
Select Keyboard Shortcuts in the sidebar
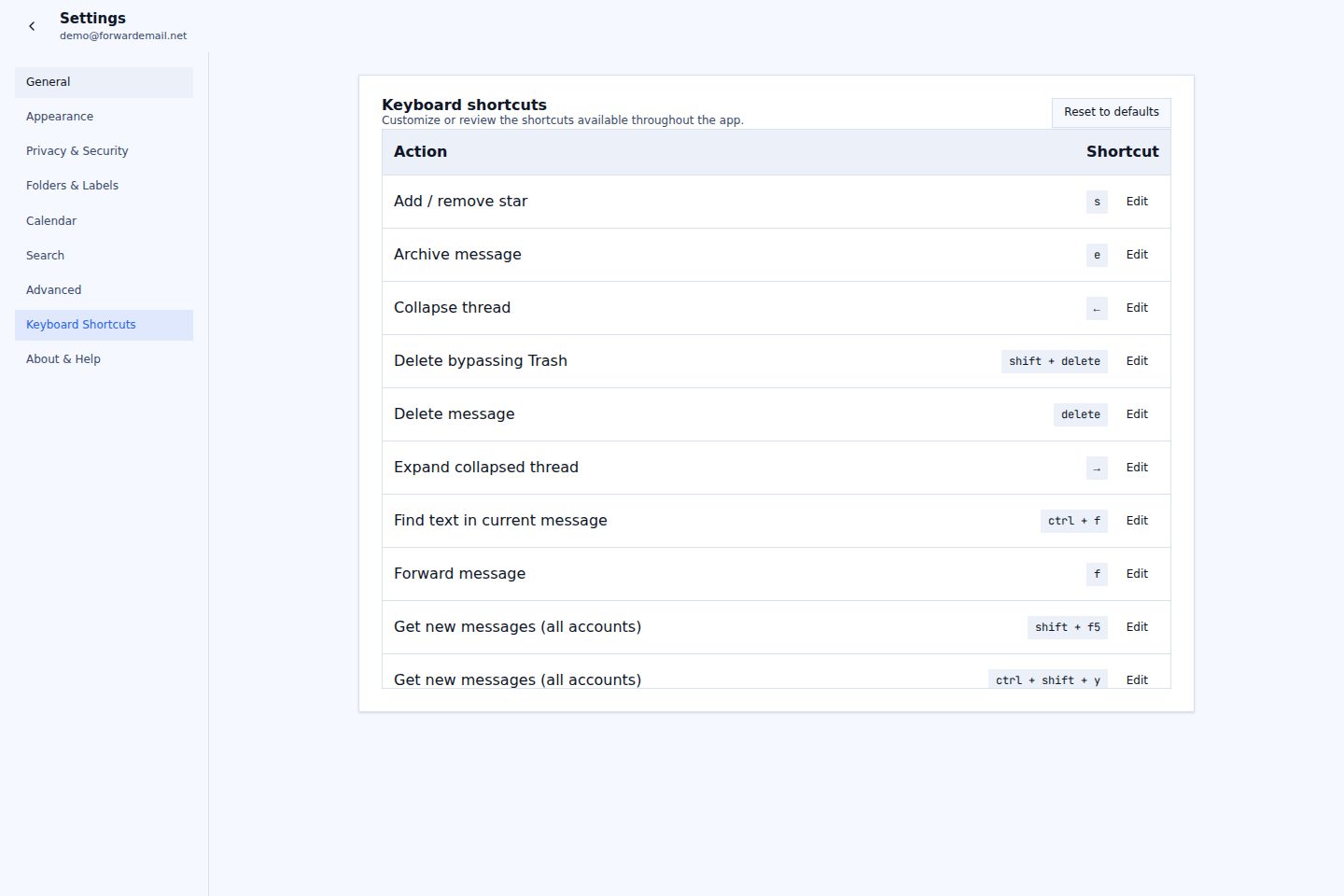coord(104,325)
